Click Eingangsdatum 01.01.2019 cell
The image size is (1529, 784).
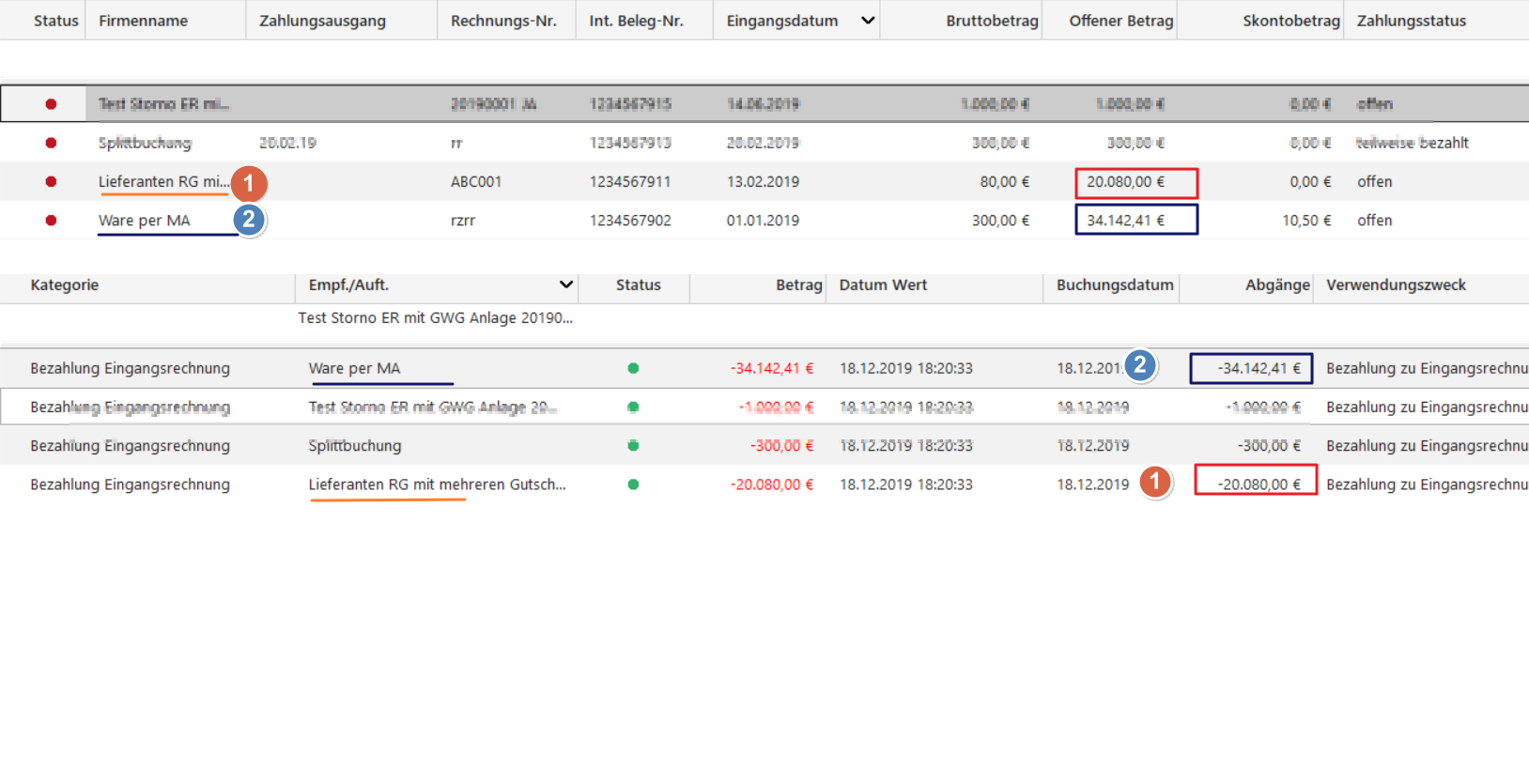[x=763, y=221]
